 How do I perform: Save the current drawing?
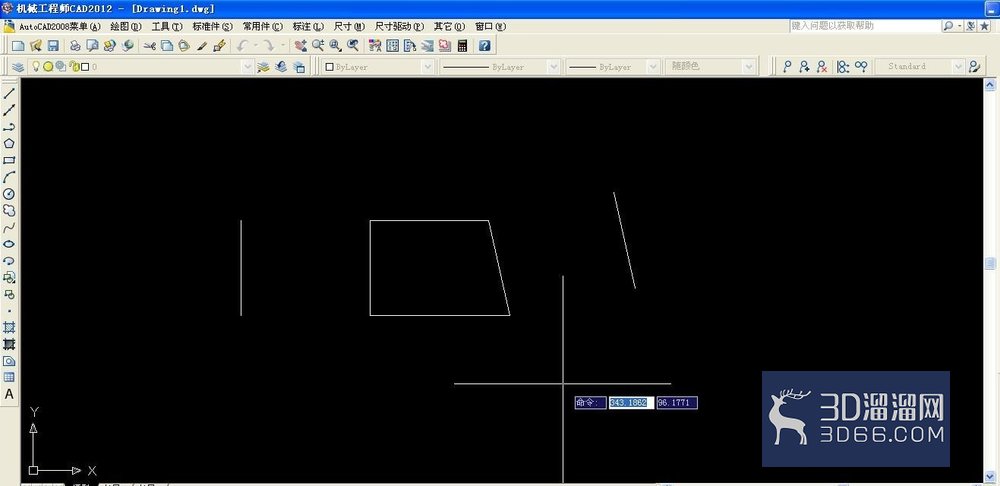[x=53, y=45]
